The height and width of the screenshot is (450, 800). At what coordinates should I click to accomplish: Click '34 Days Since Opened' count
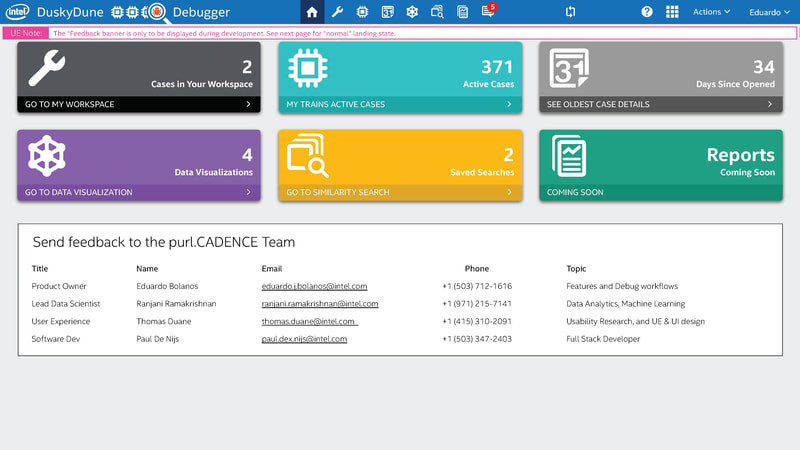[735, 73]
